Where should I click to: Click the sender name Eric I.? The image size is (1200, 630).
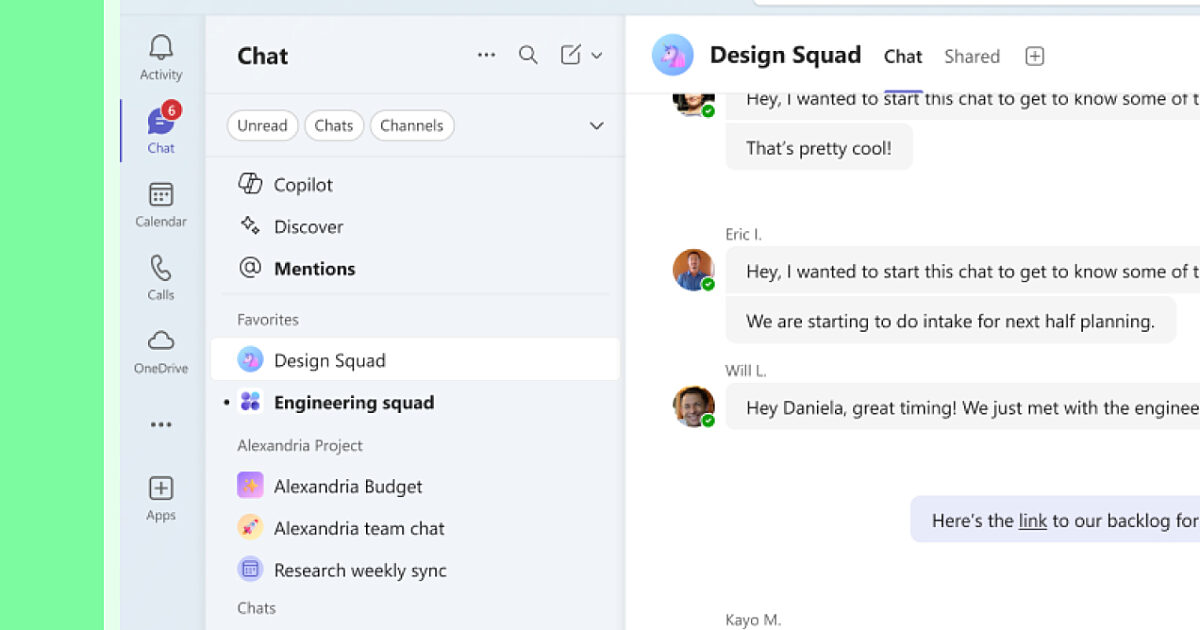744,235
